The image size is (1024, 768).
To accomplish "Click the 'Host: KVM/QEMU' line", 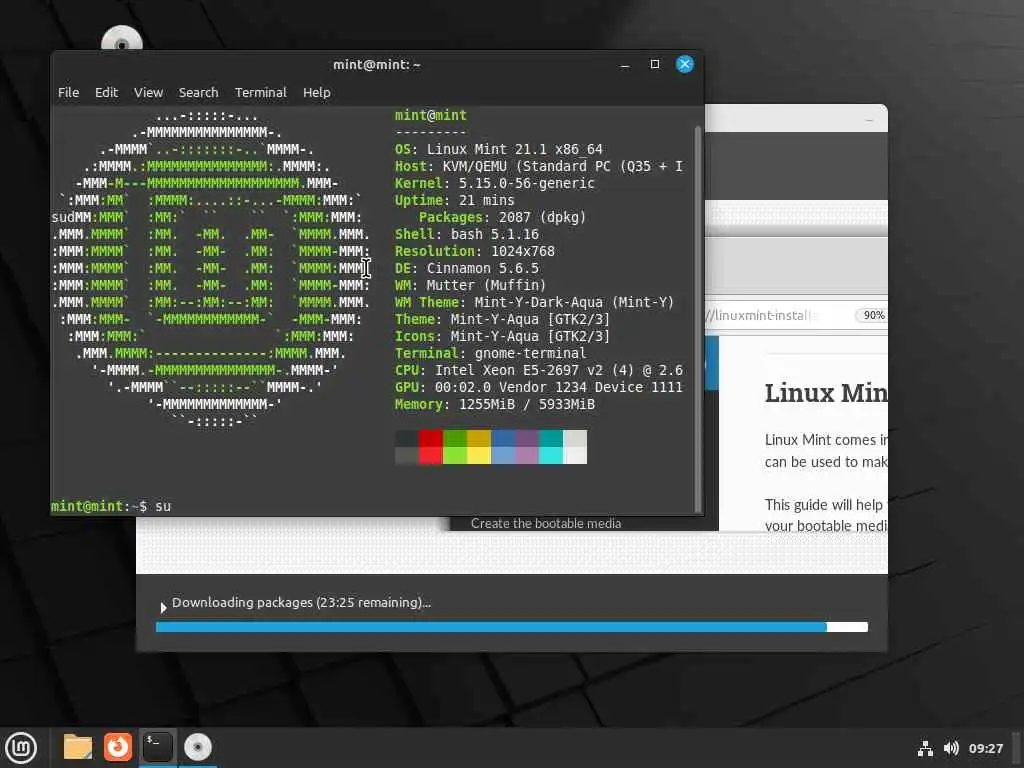I will point(539,166).
